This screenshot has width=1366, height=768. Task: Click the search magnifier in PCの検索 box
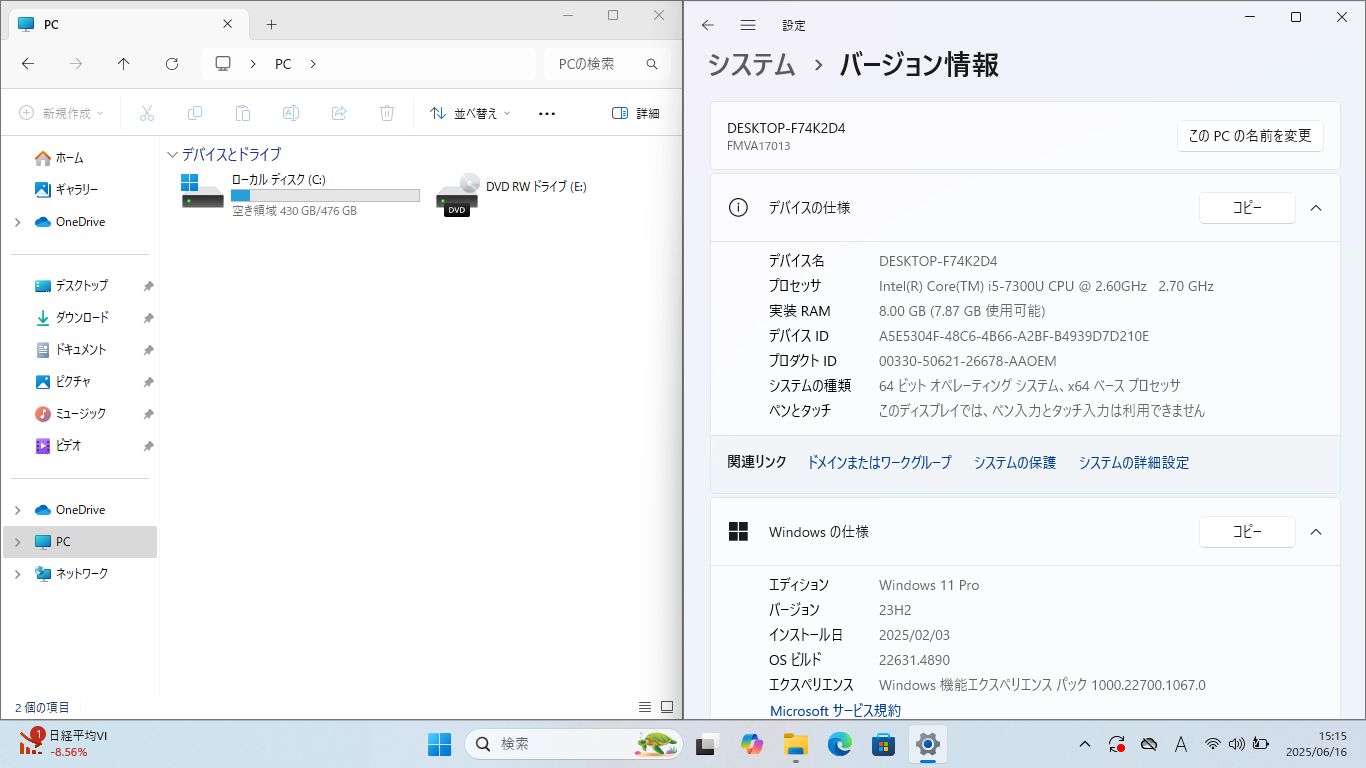tap(652, 64)
